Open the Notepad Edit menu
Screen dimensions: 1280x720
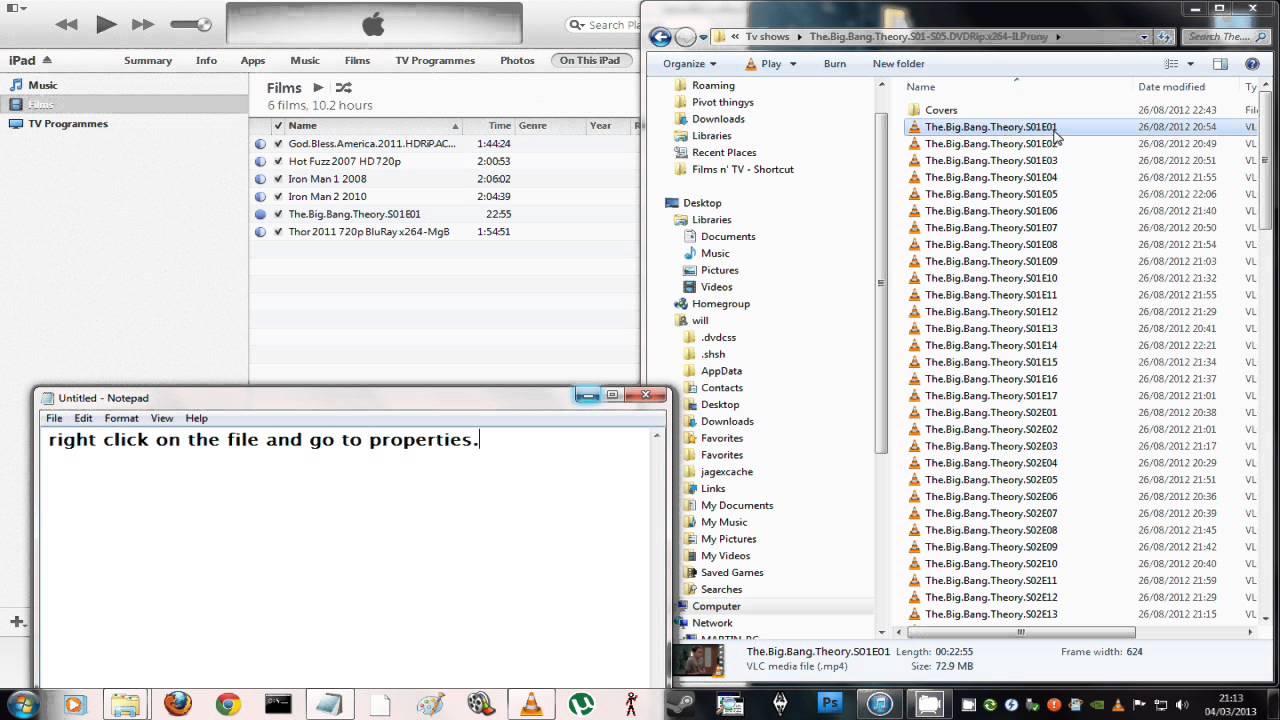point(83,418)
